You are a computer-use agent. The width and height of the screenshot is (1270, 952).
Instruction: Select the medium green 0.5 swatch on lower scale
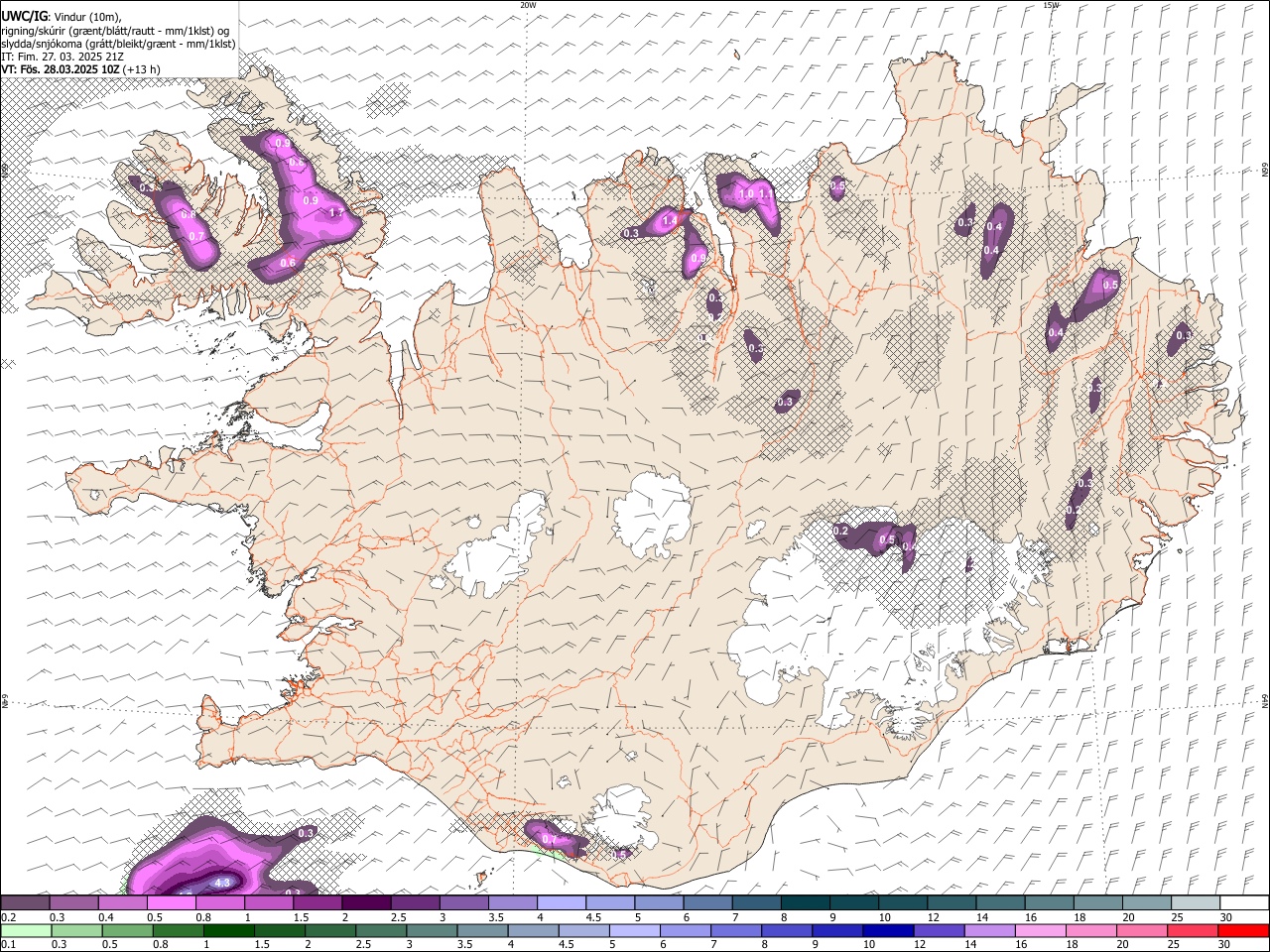(x=128, y=930)
